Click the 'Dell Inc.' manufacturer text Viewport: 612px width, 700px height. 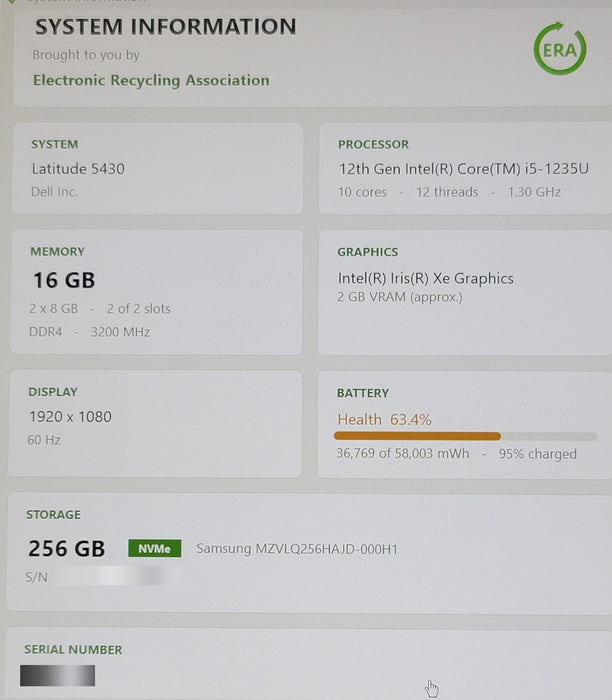(x=54, y=192)
